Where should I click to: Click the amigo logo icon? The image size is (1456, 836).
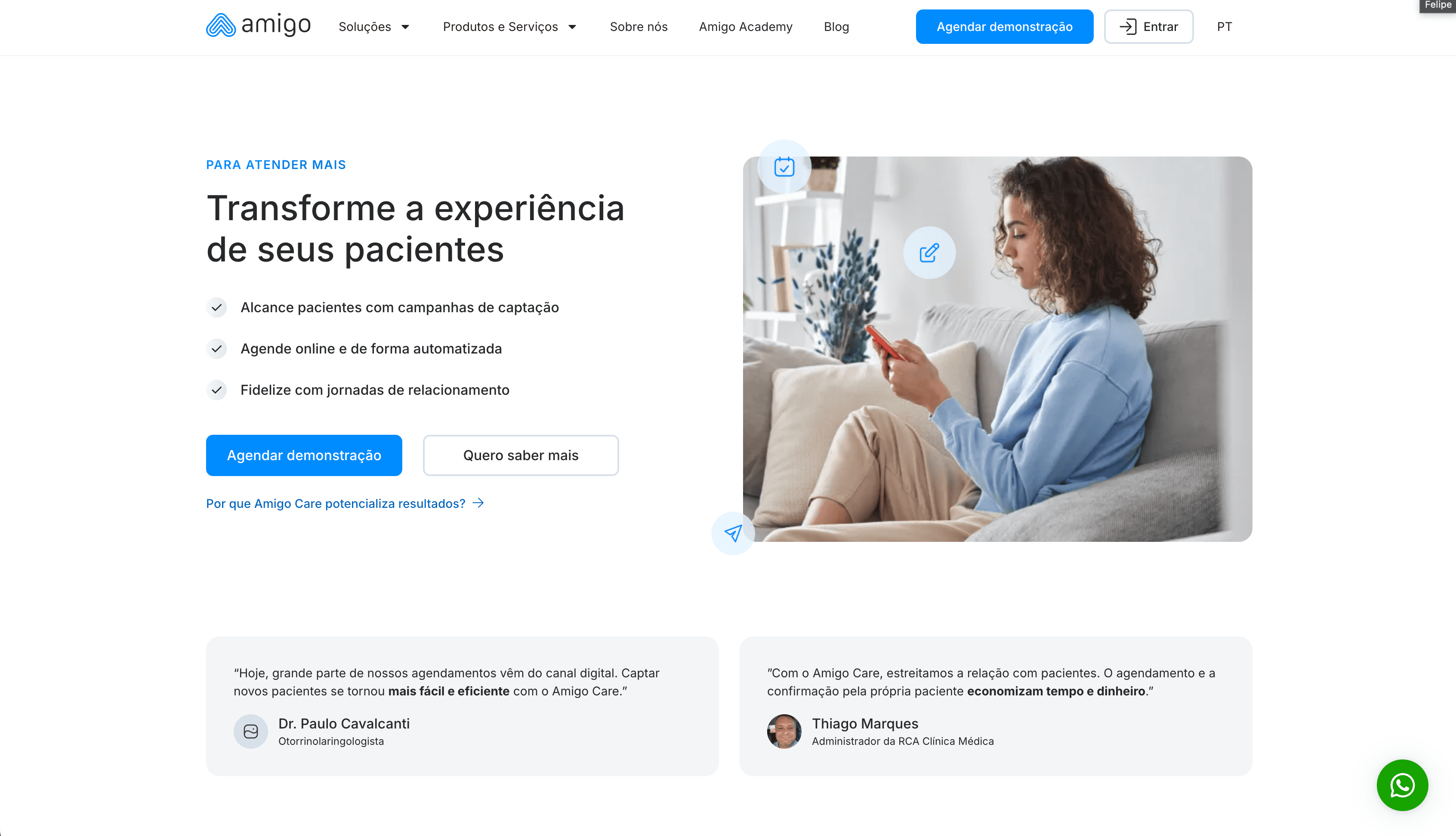(x=221, y=25)
